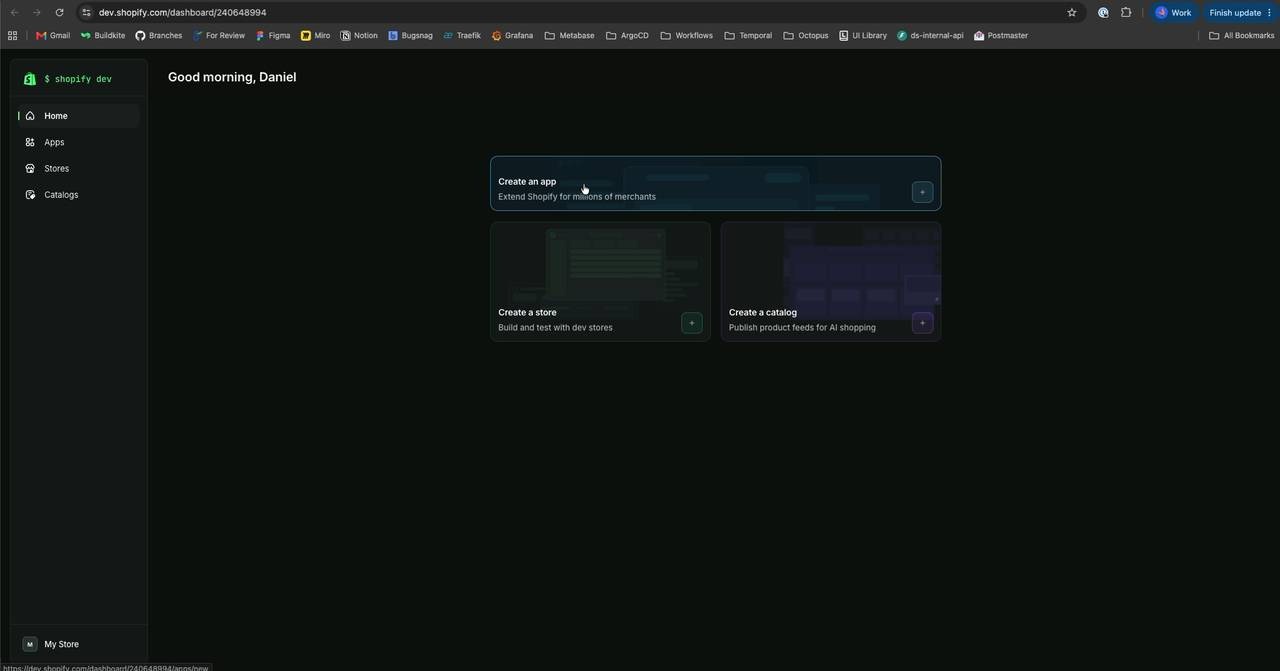
Task: Select the Create a catalog card title
Action: click(763, 313)
